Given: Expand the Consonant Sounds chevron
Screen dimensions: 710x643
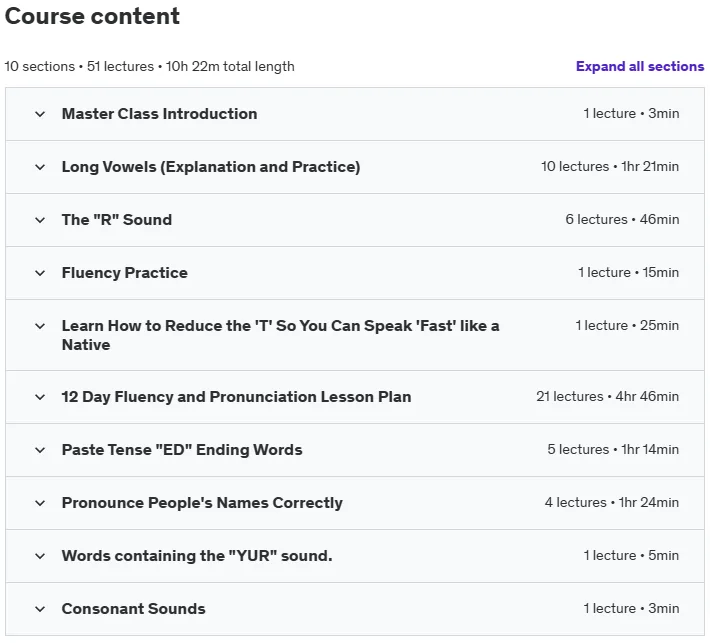Looking at the screenshot, I should click(x=40, y=609).
